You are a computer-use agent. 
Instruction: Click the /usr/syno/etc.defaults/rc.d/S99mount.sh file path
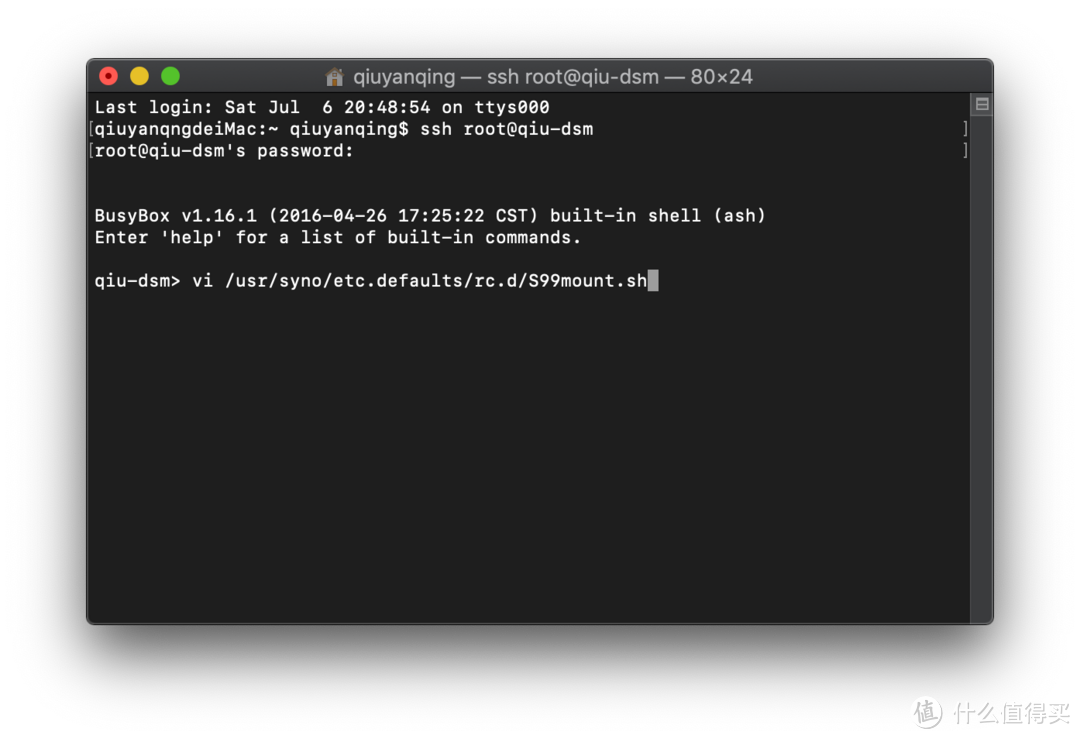tap(436, 281)
